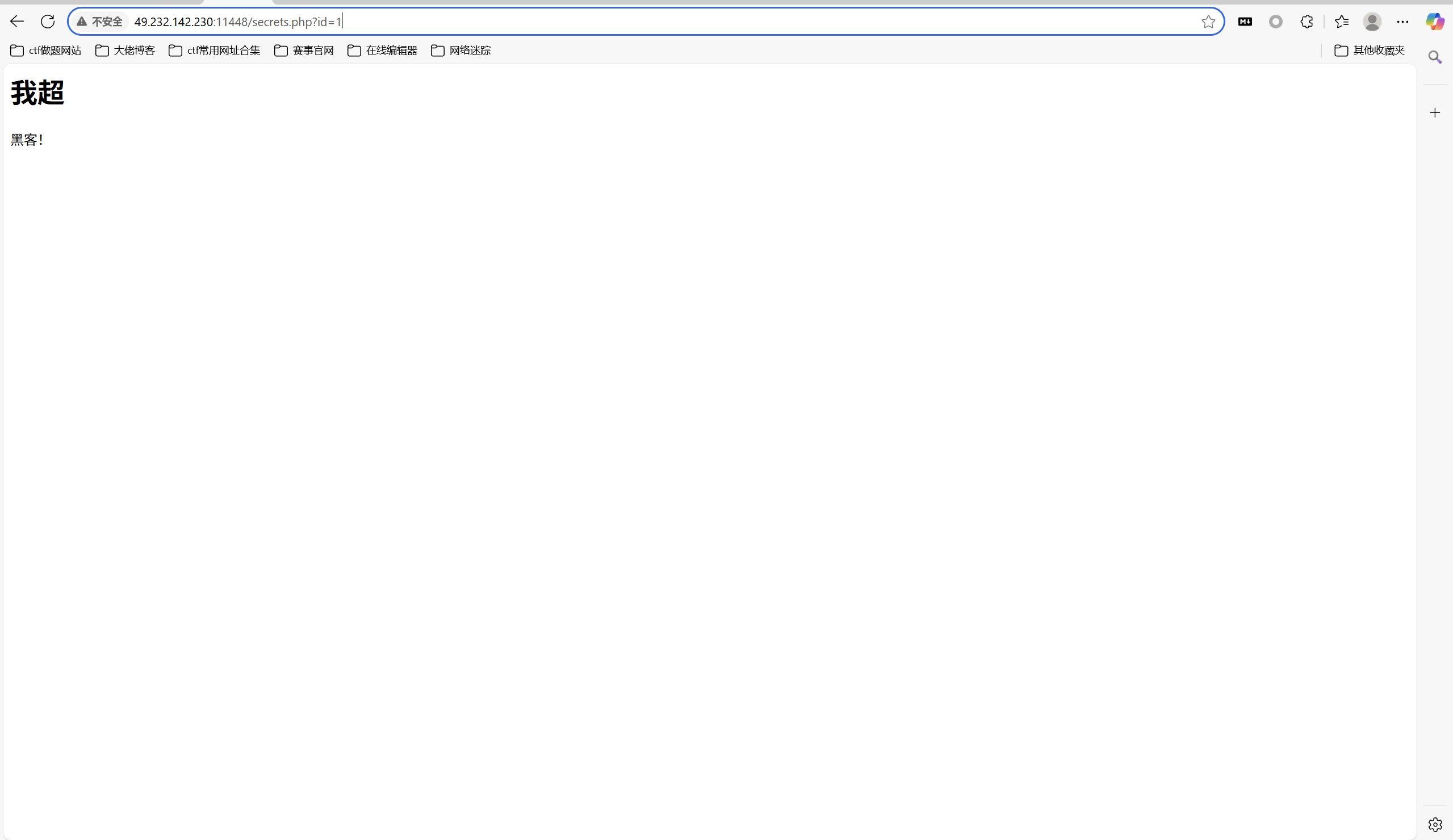This screenshot has width=1453, height=840.
Task: Bookmark this page with the star icon
Action: pos(1208,22)
